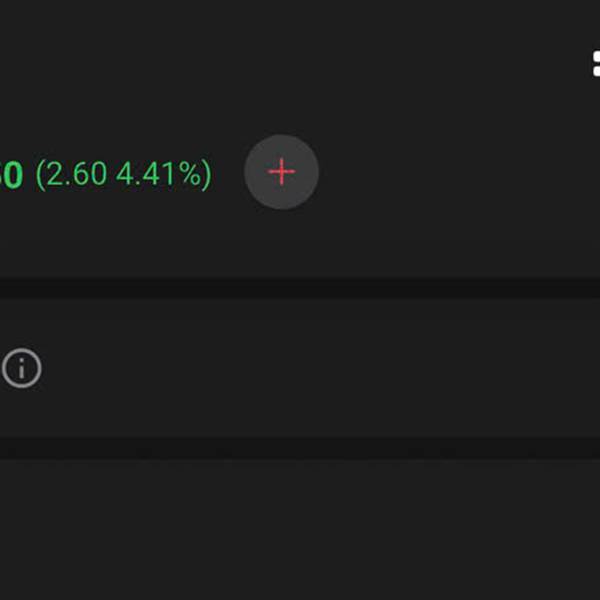Open the circled info icon
Image resolution: width=600 pixels, height=600 pixels.
22,368
